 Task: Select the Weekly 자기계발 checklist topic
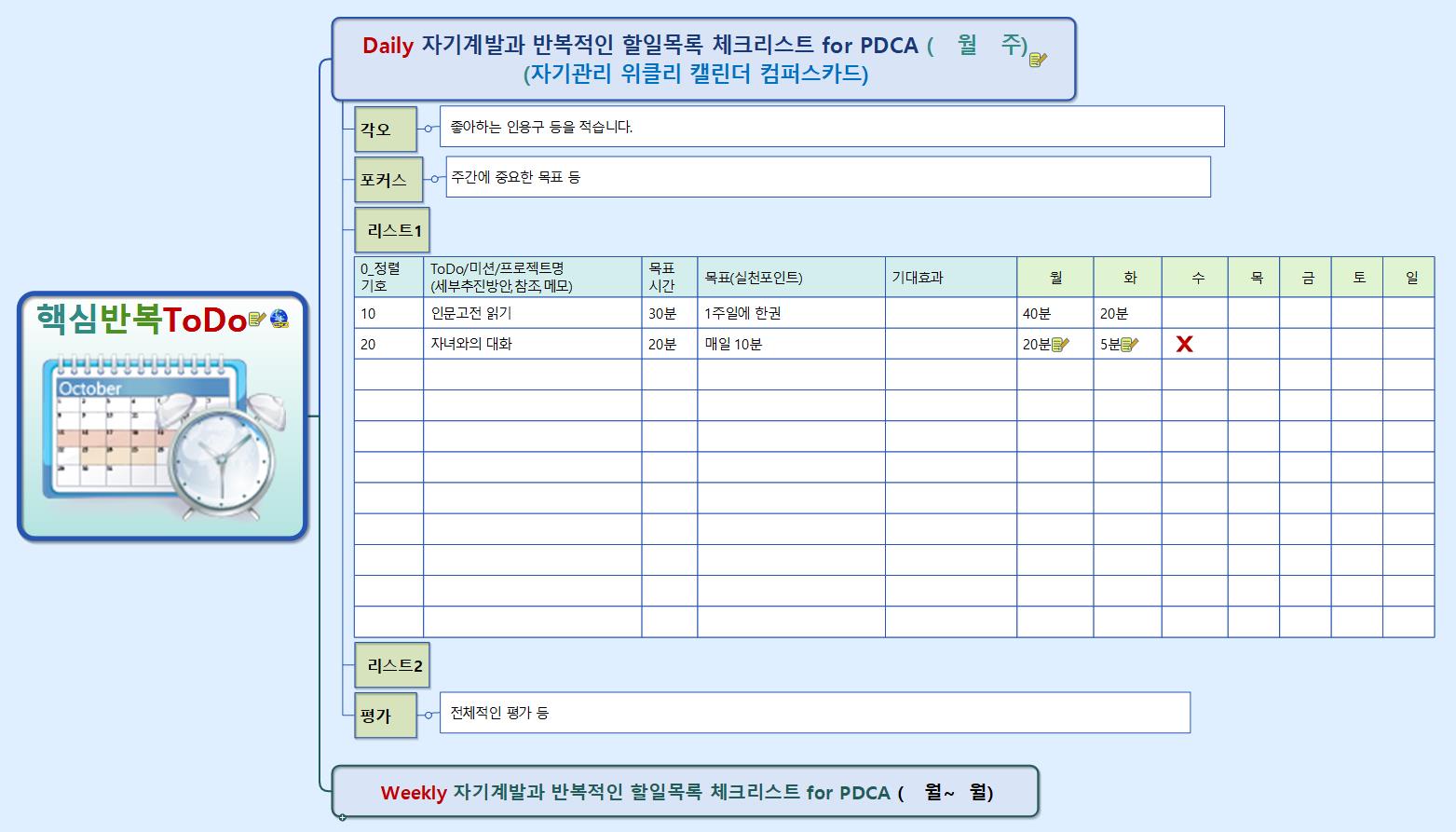click(686, 792)
